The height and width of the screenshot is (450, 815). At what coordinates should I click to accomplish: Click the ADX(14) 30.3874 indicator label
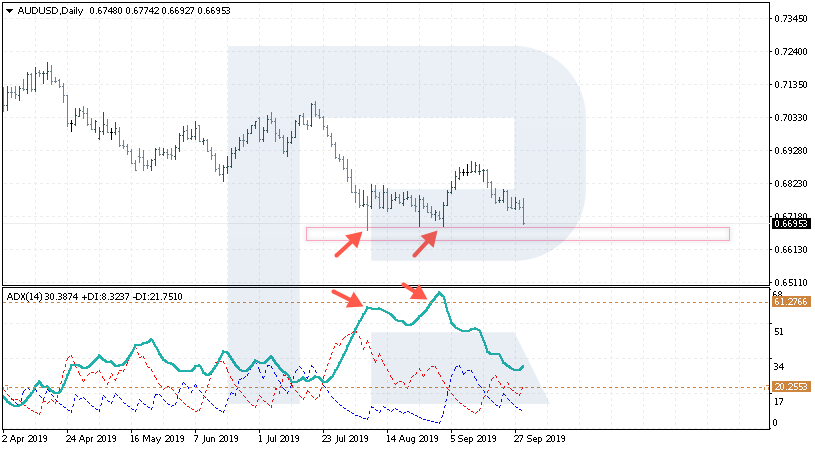(x=43, y=297)
